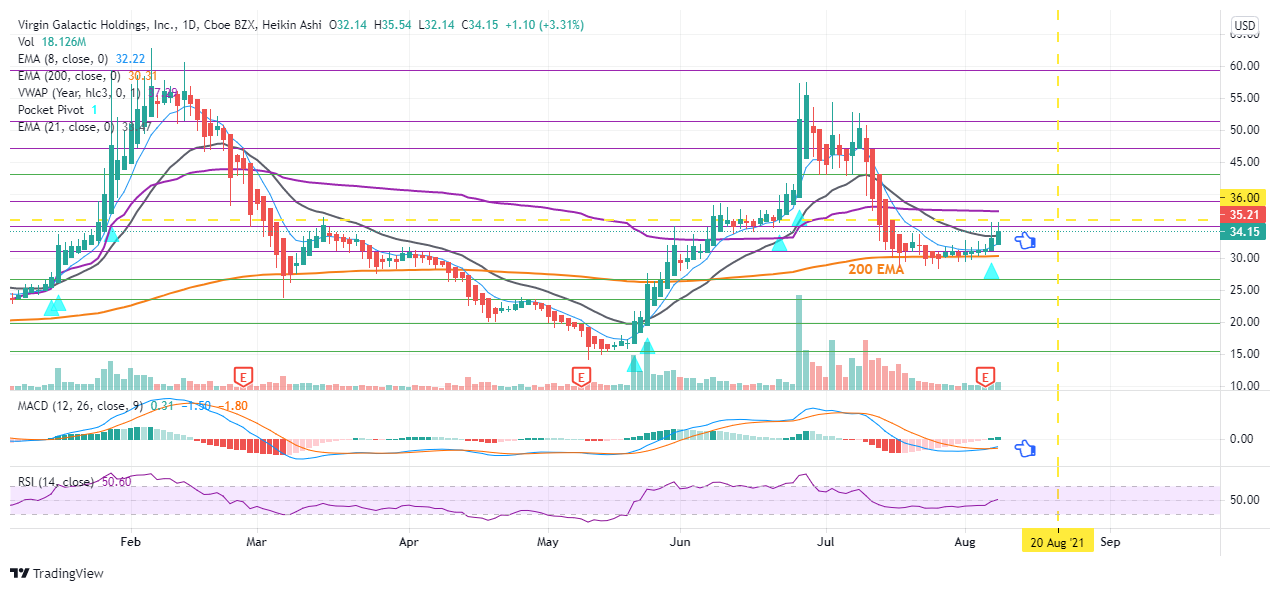The image size is (1280, 591).
Task: Select the RSI (14, close) legend
Action: coord(58,482)
